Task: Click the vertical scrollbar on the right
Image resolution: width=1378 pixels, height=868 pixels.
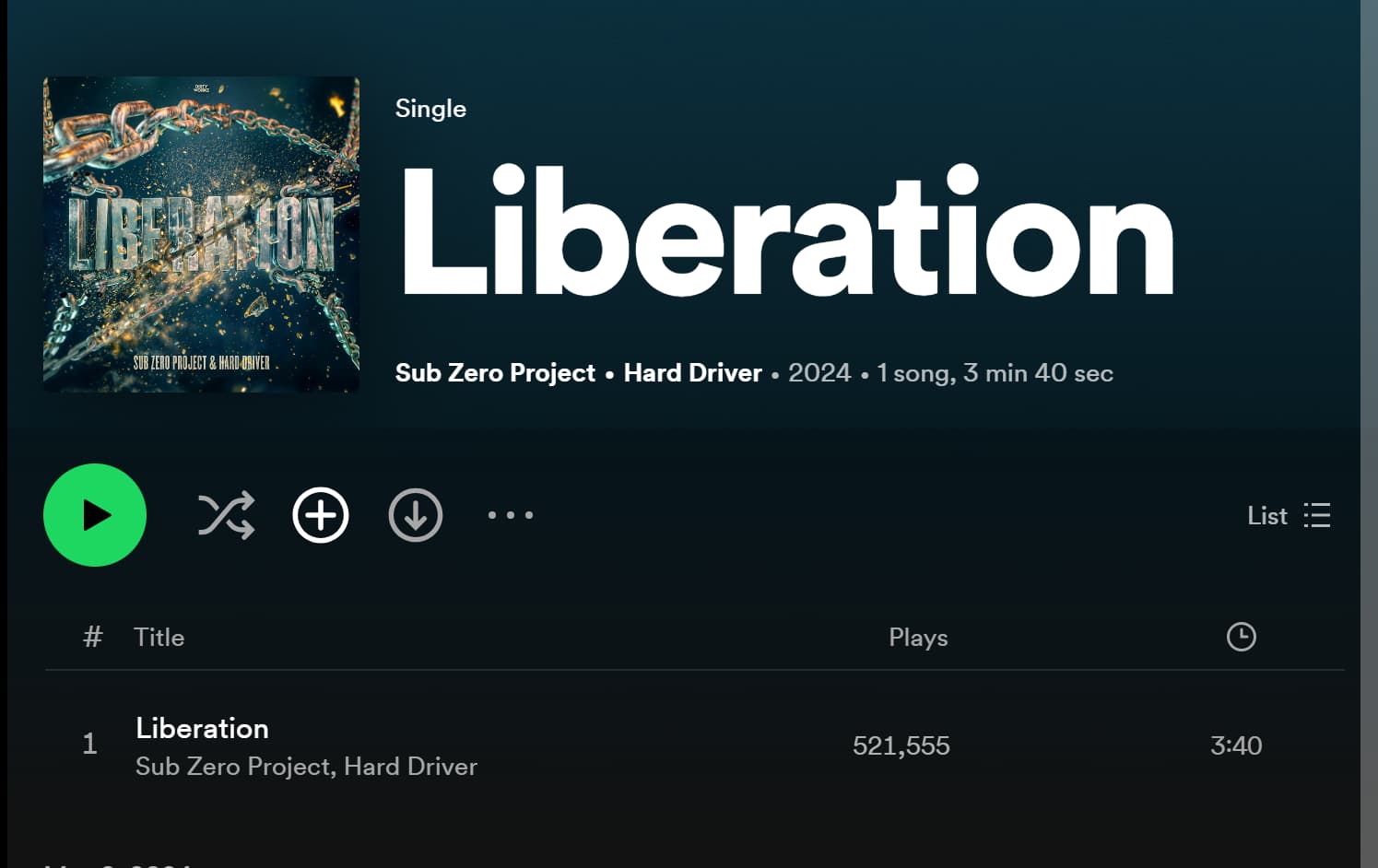Action: click(1369, 434)
